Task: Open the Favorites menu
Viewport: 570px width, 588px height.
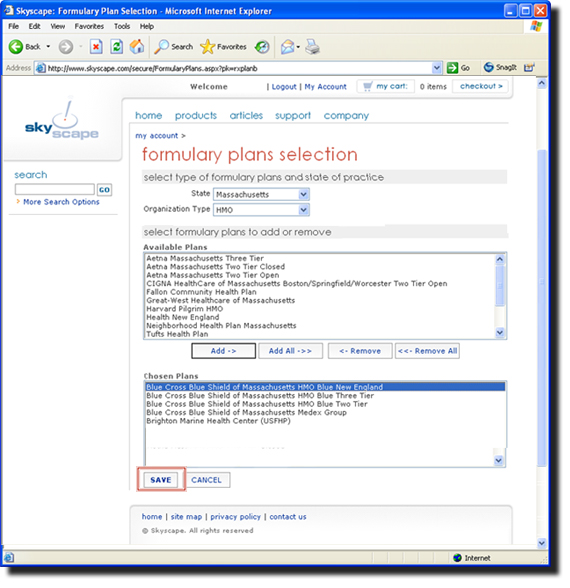Action: click(89, 26)
